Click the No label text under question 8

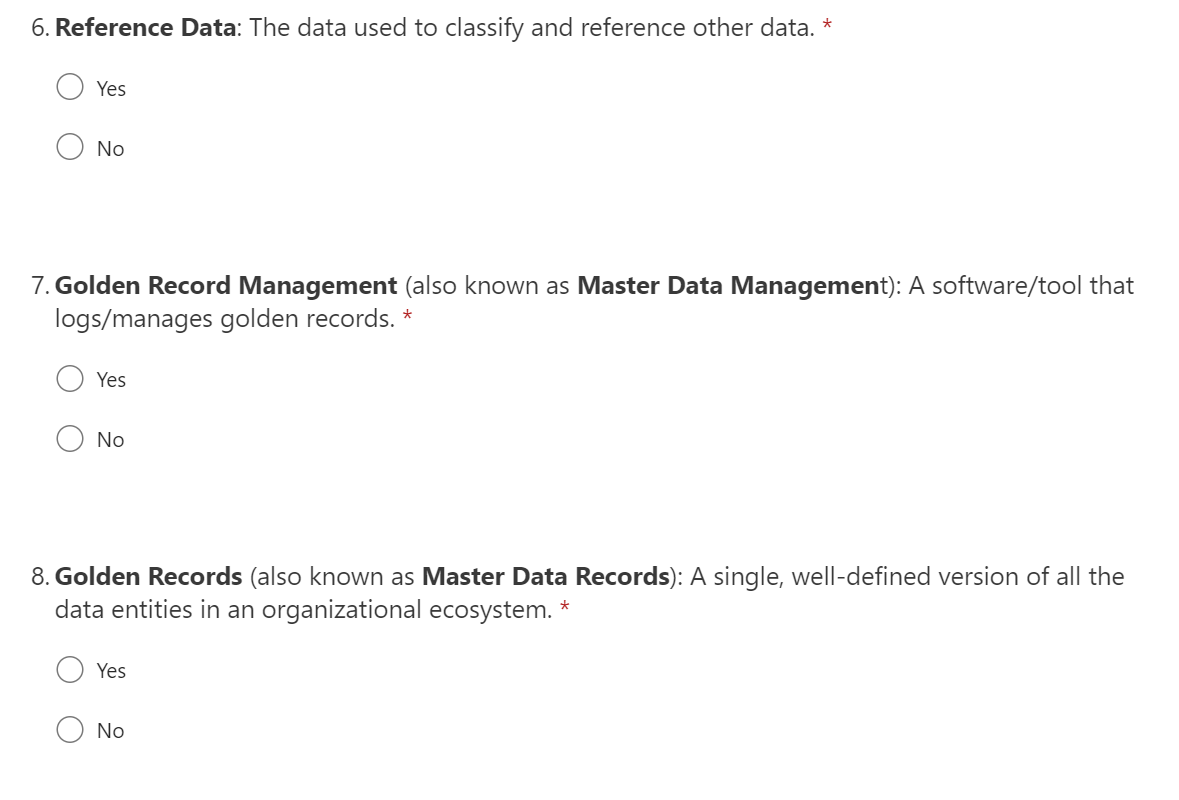[x=110, y=731]
